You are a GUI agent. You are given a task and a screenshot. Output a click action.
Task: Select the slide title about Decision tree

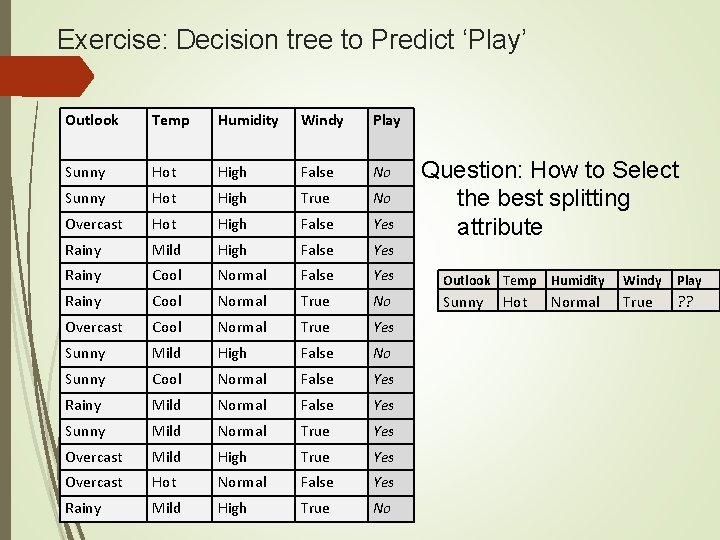pos(292,39)
